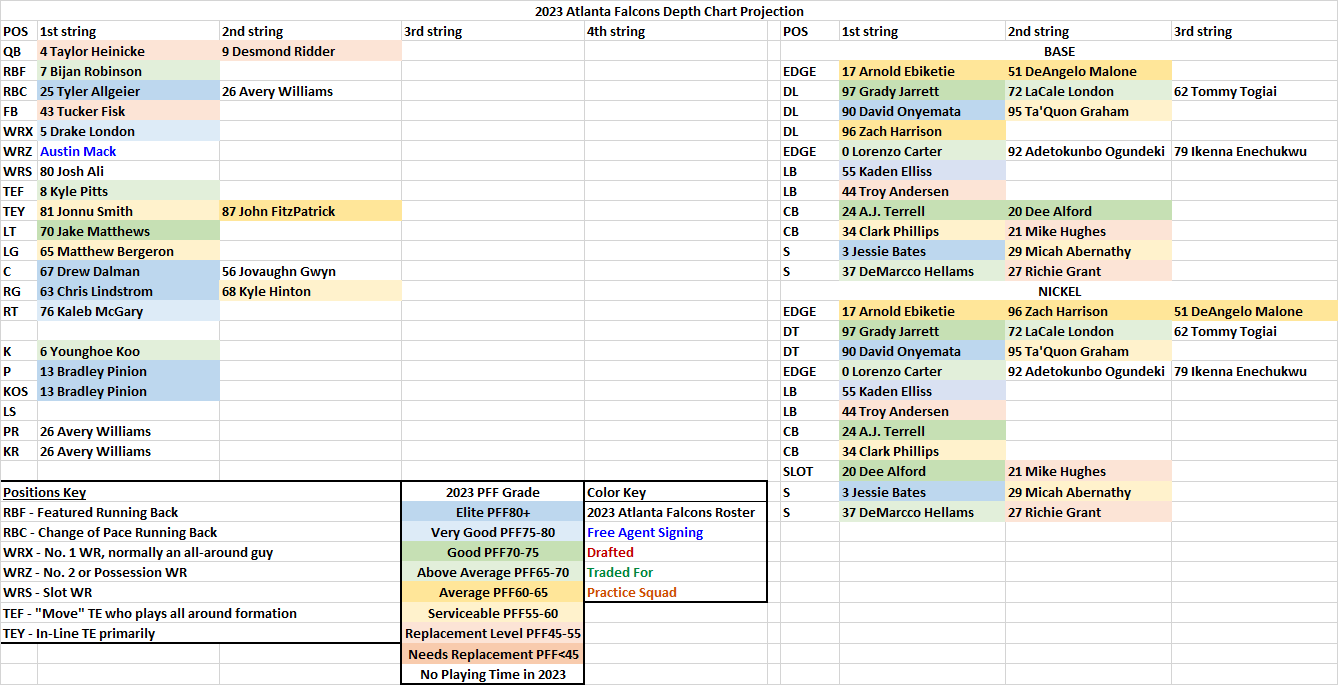Screen dimensions: 1338x685
Task: Click 20 Dee Alford in the SLOT row
Action: coord(922,471)
